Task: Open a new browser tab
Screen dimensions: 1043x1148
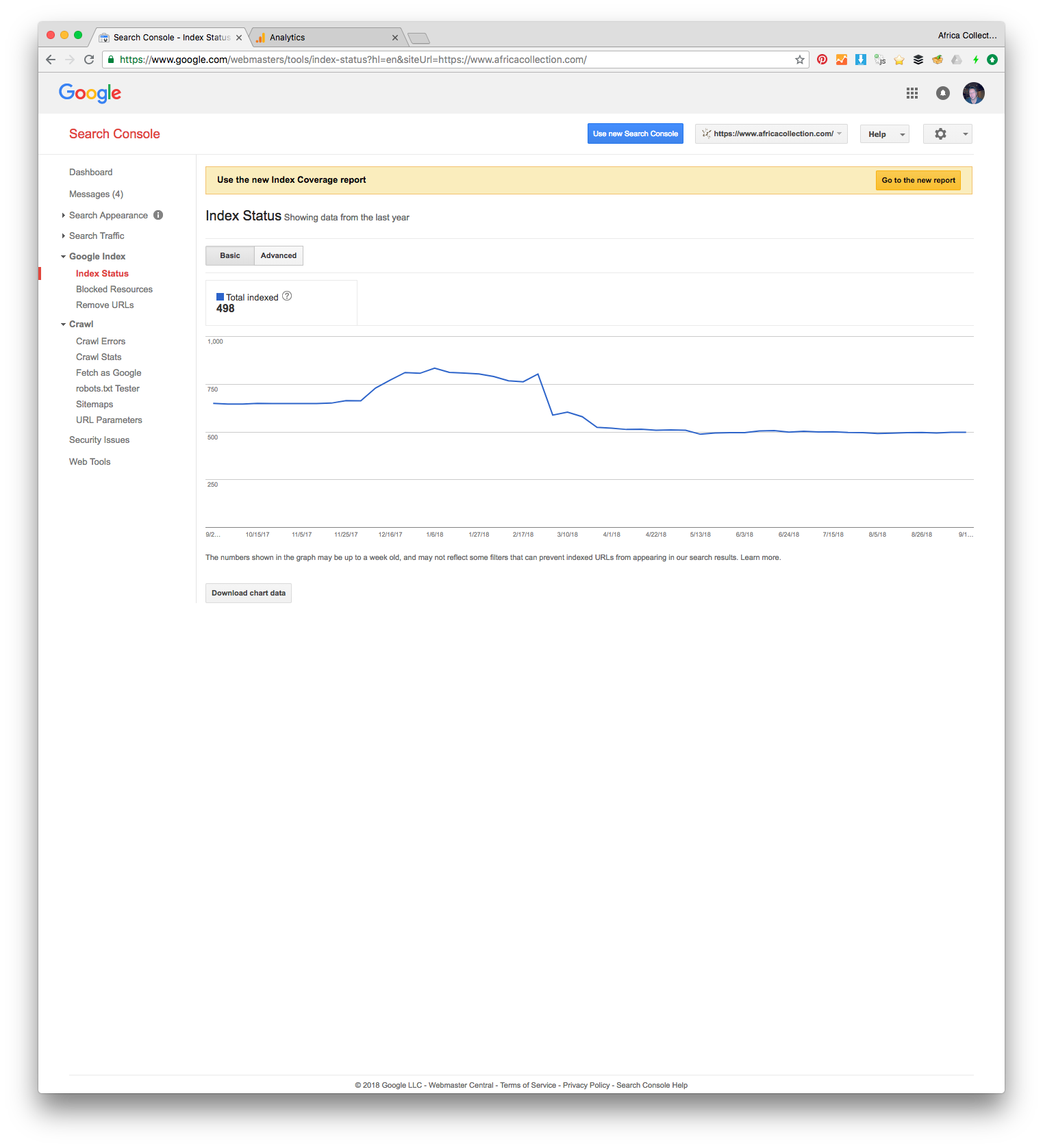Action: pyautogui.click(x=418, y=38)
